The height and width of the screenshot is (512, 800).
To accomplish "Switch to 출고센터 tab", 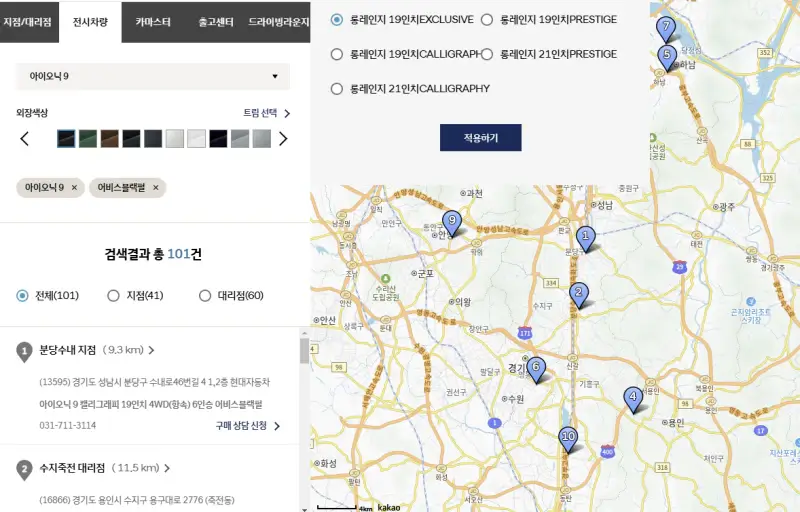I will tap(216, 22).
